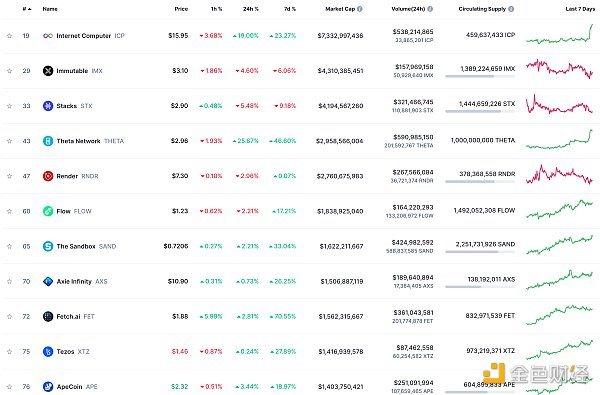Click the Market Cap info icon
Image resolution: width=600 pixels, height=395 pixels.
pos(360,9)
